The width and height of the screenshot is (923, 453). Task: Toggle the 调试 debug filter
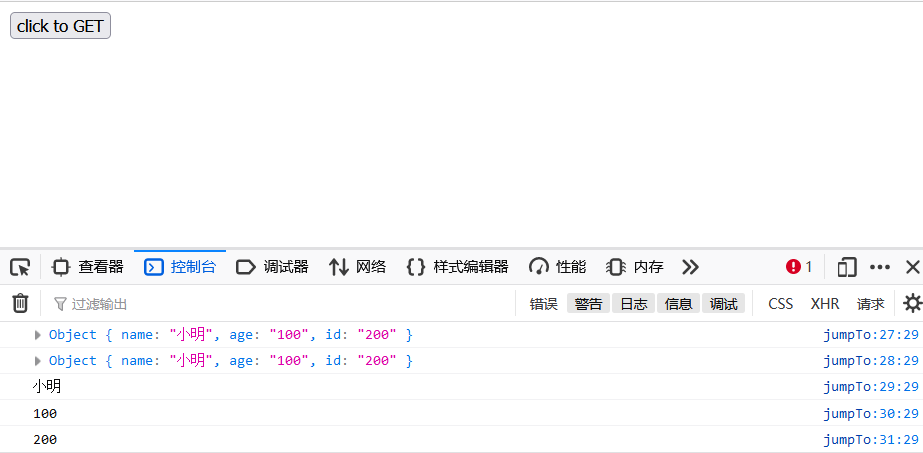click(x=723, y=304)
